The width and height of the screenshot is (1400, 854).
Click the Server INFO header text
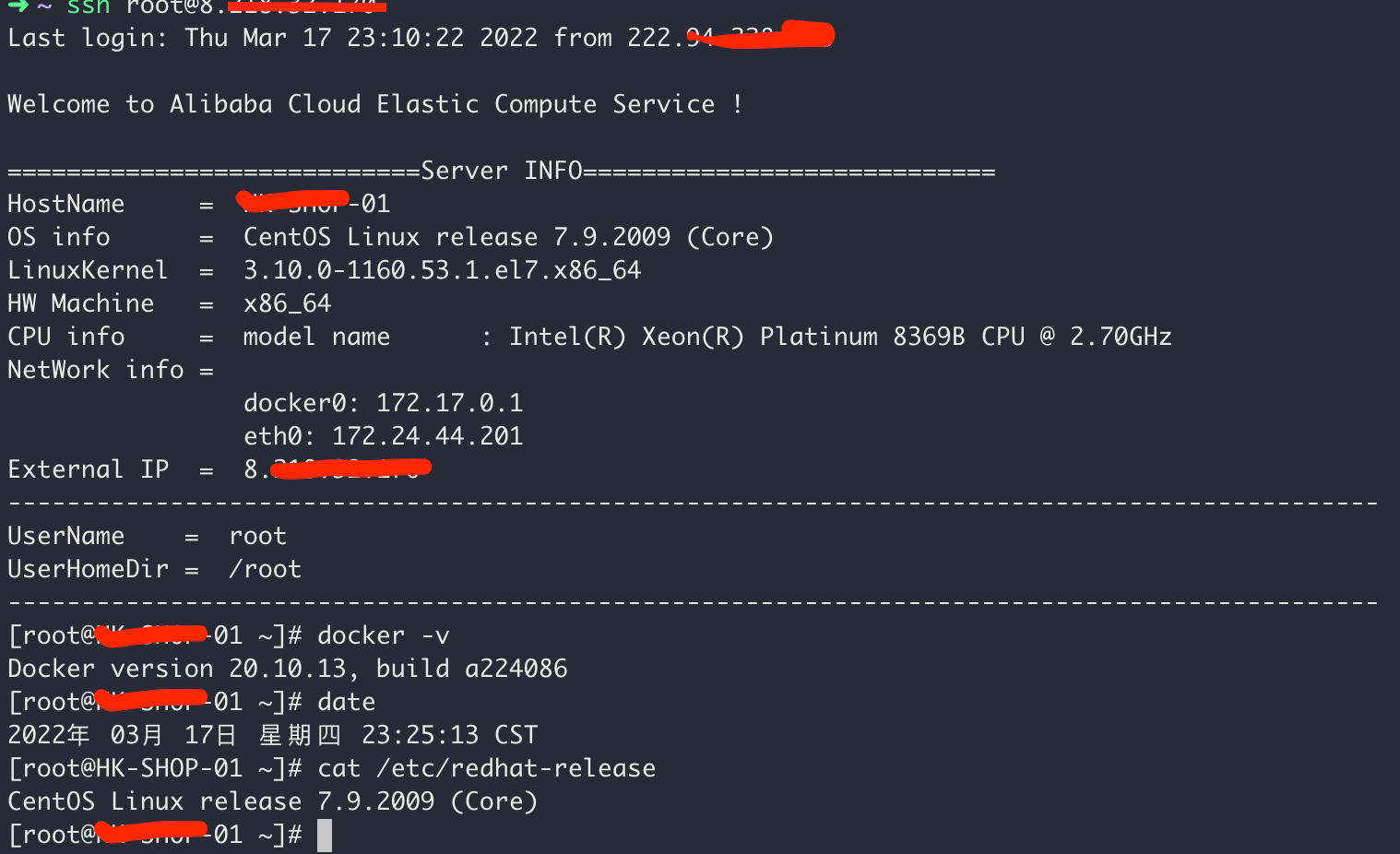[x=502, y=171]
